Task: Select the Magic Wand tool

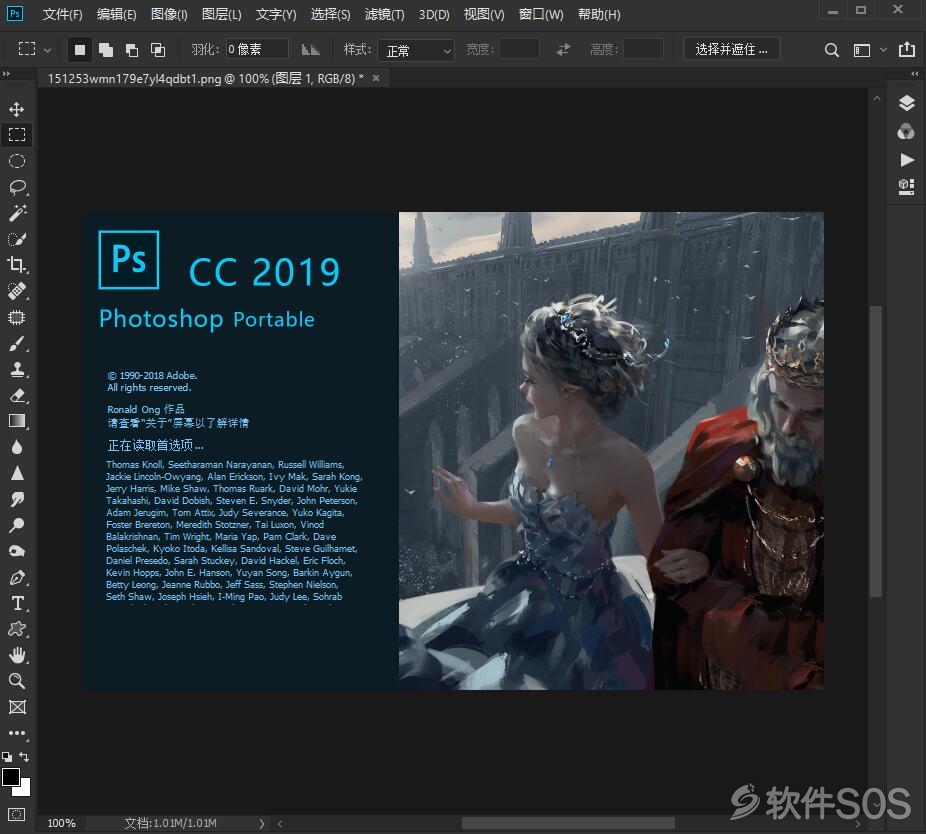Action: click(17, 213)
